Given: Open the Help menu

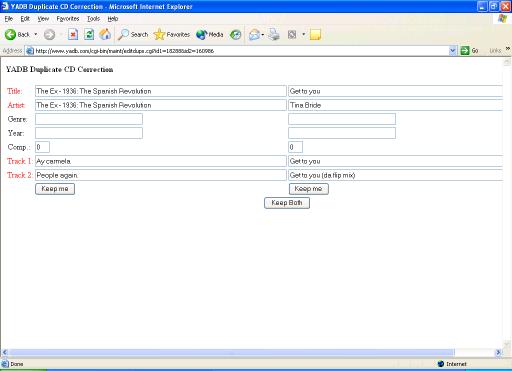Looking at the screenshot, I should click(x=113, y=19).
